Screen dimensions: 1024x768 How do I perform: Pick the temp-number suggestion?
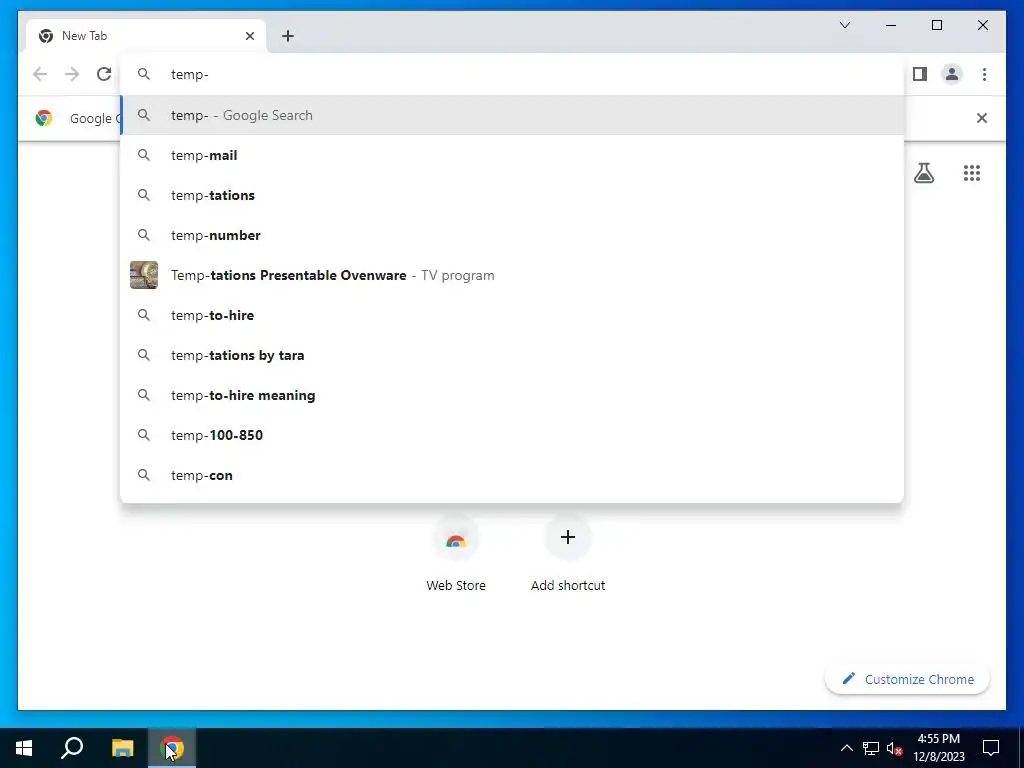click(x=512, y=235)
